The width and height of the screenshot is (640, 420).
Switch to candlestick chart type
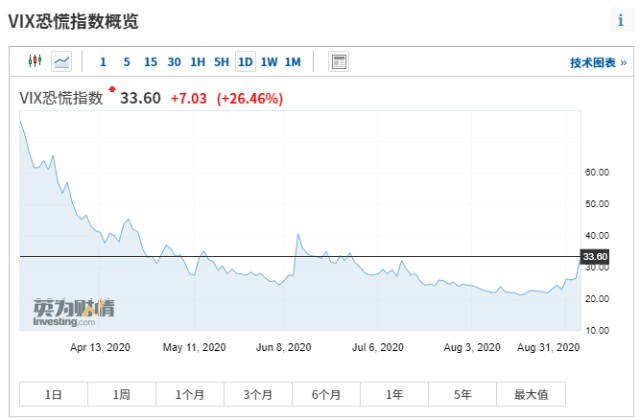coord(36,62)
